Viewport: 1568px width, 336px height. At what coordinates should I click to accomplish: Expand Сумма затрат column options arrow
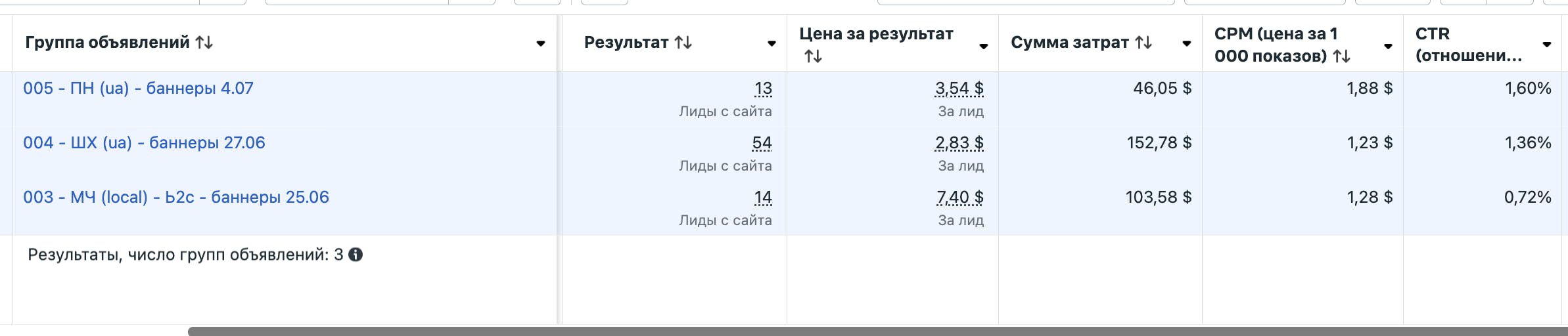click(1187, 43)
